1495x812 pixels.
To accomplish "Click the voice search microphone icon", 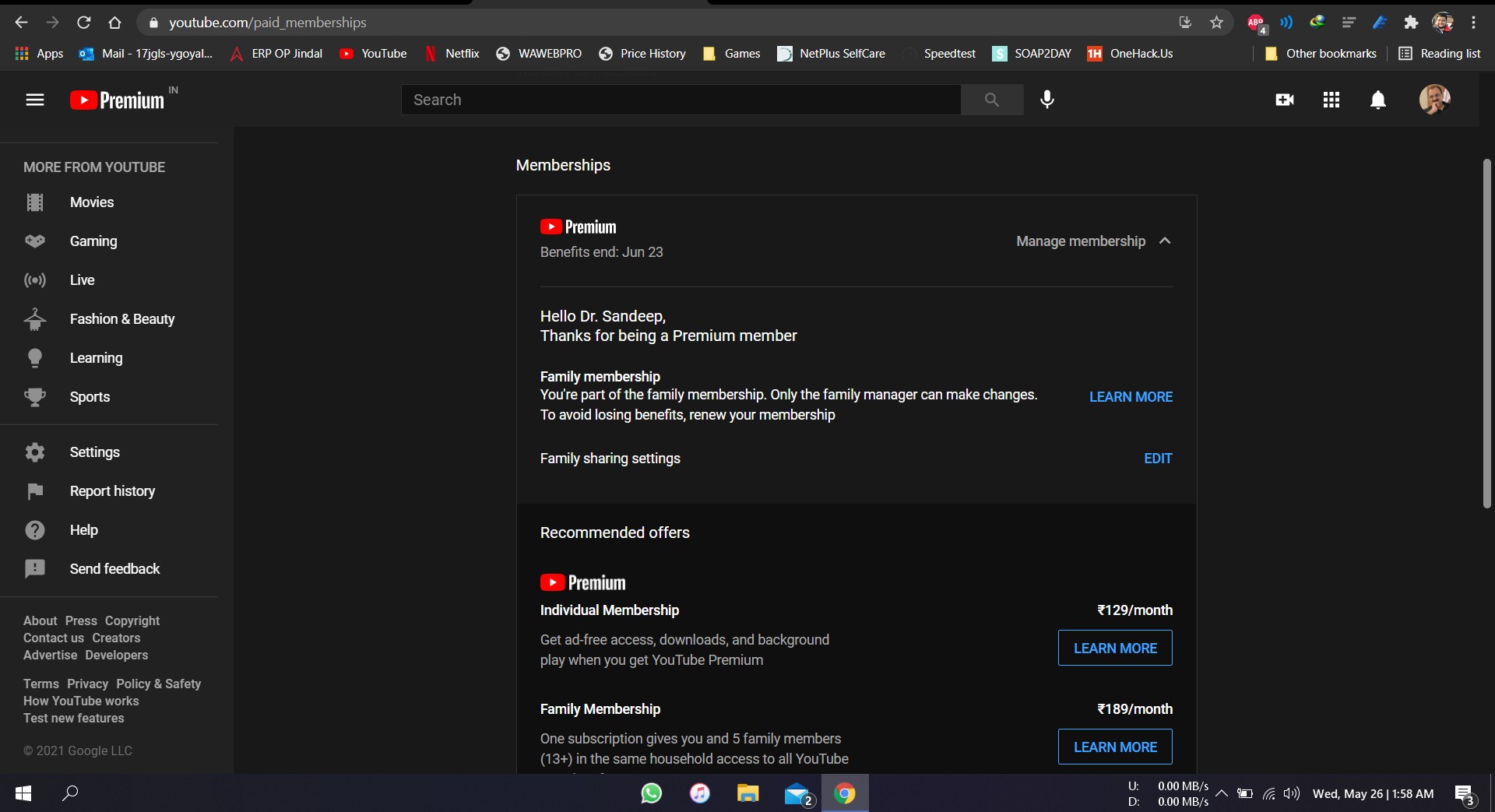I will 1047,100.
